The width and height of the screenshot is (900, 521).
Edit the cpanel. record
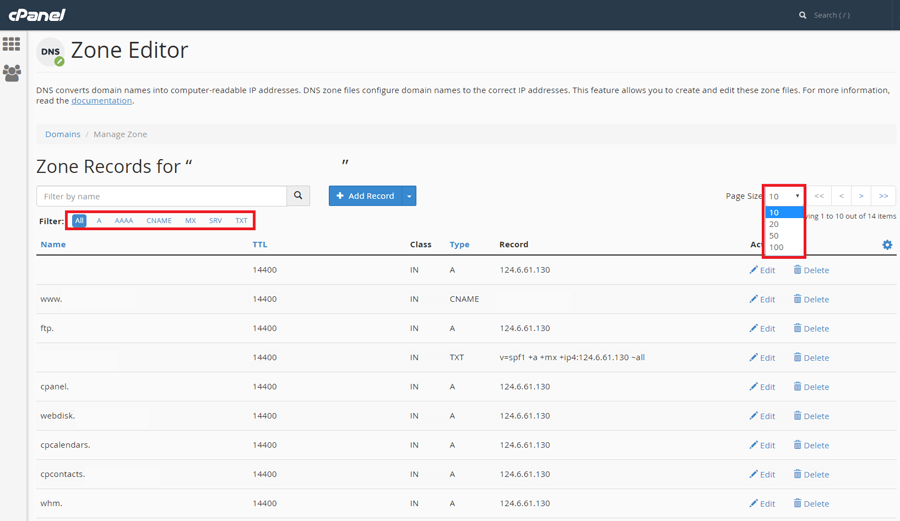(762, 387)
